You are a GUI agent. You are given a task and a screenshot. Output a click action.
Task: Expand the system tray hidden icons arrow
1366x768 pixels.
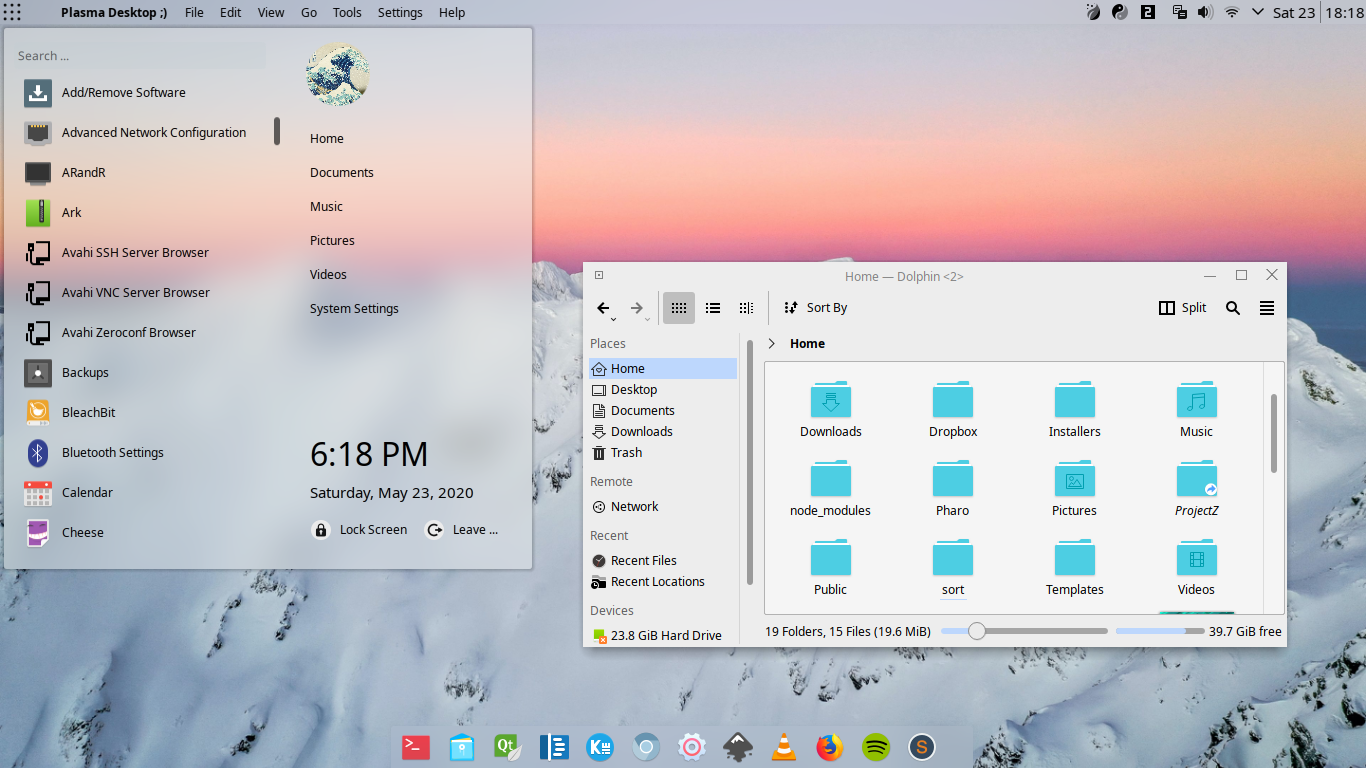[x=1258, y=12]
